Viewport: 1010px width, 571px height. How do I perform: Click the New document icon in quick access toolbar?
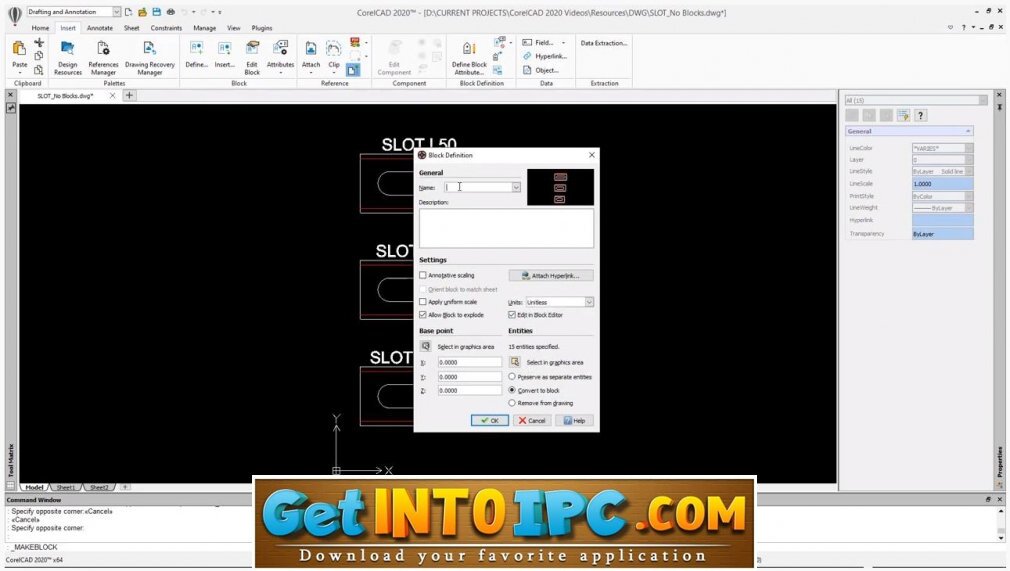(x=128, y=12)
